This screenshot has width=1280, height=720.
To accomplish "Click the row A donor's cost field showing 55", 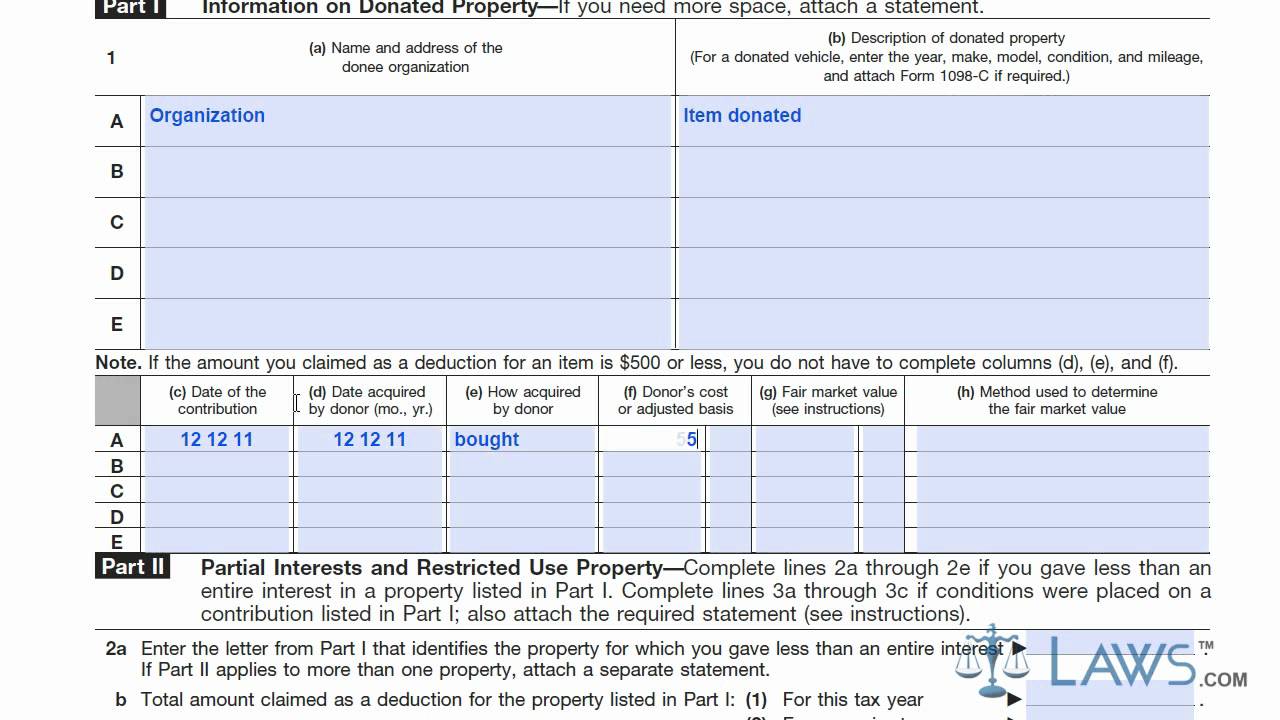I will point(652,439).
